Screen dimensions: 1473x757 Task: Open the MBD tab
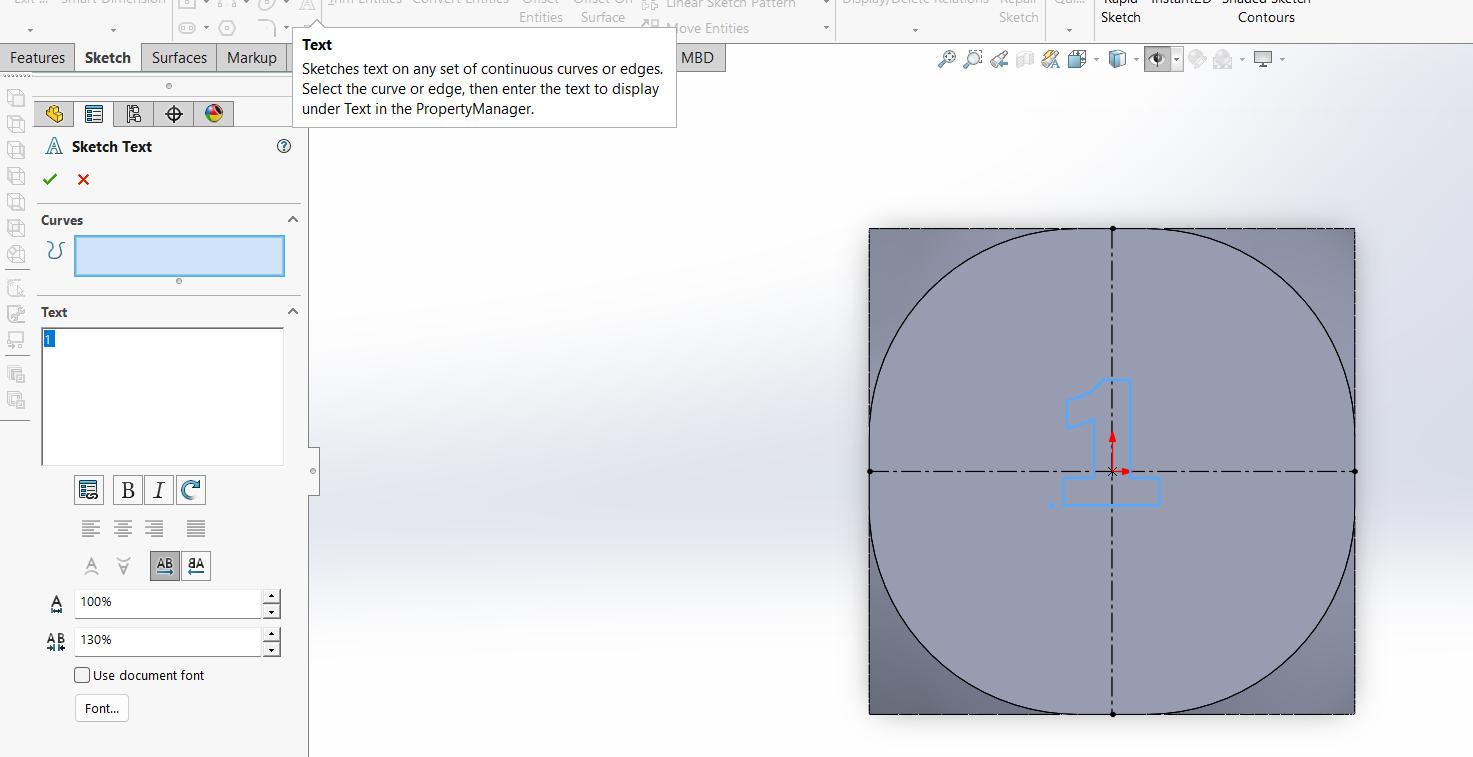pyautogui.click(x=697, y=58)
